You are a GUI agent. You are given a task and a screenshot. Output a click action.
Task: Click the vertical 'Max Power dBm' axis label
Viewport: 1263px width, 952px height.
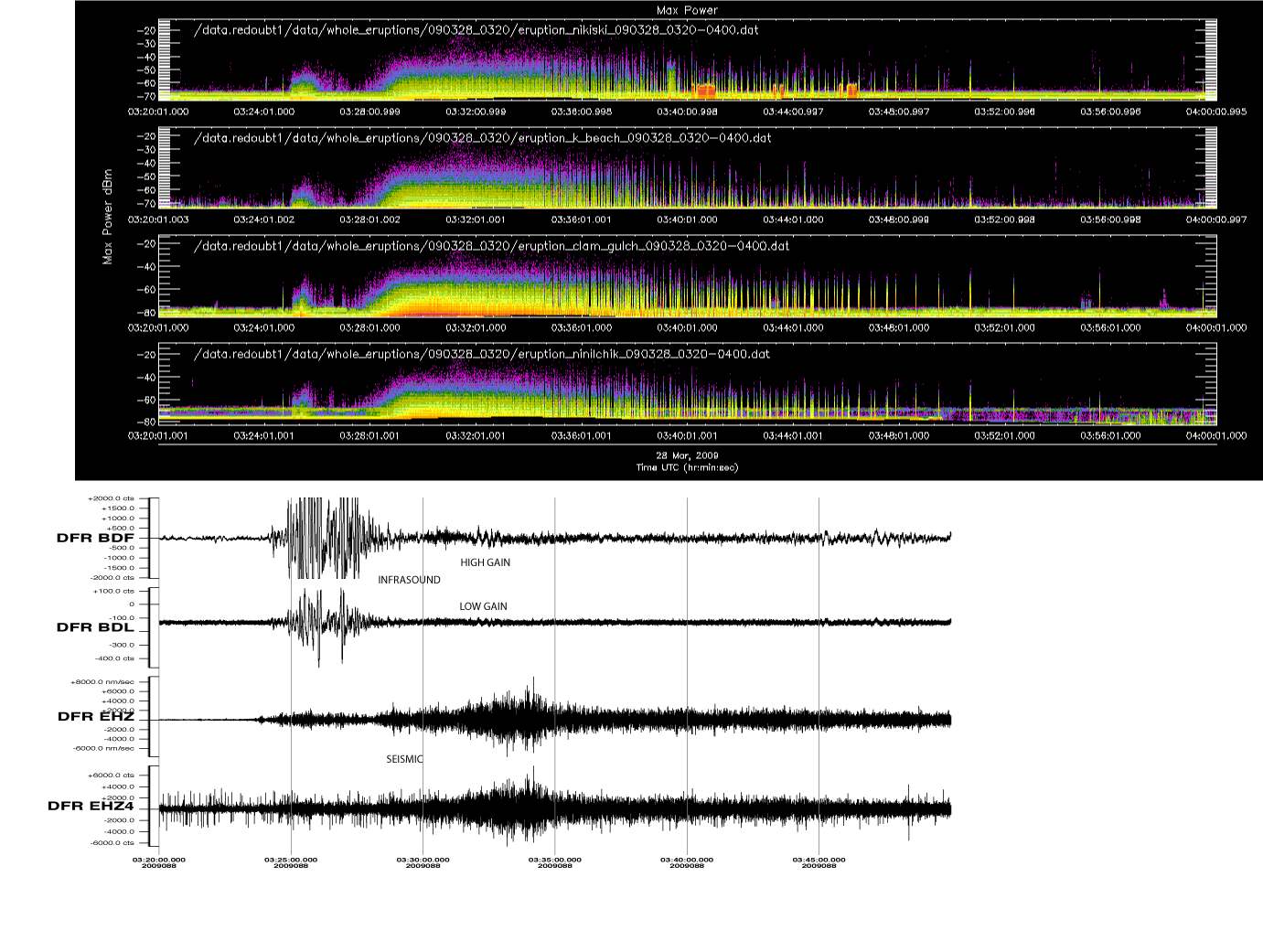click(108, 217)
